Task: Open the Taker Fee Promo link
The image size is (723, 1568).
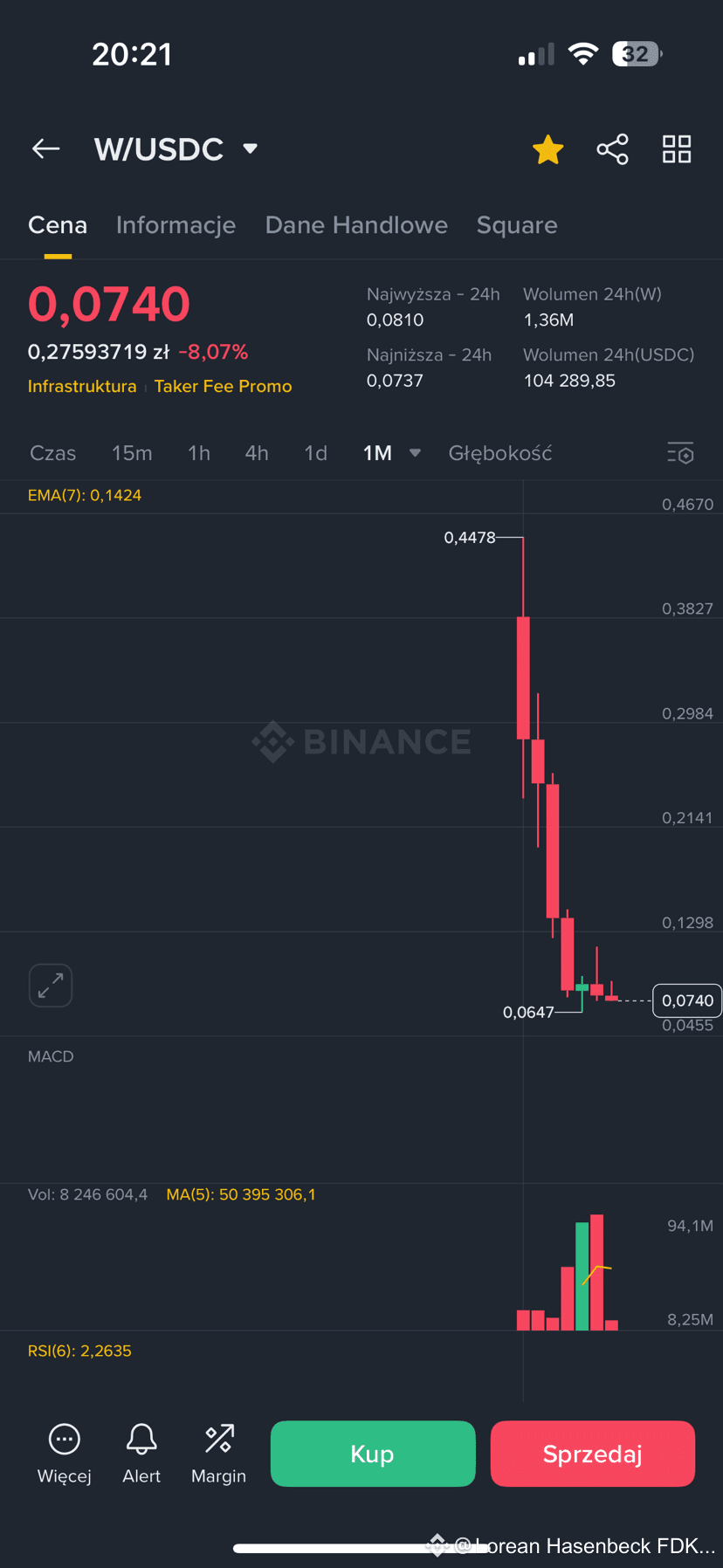Action: point(223,386)
